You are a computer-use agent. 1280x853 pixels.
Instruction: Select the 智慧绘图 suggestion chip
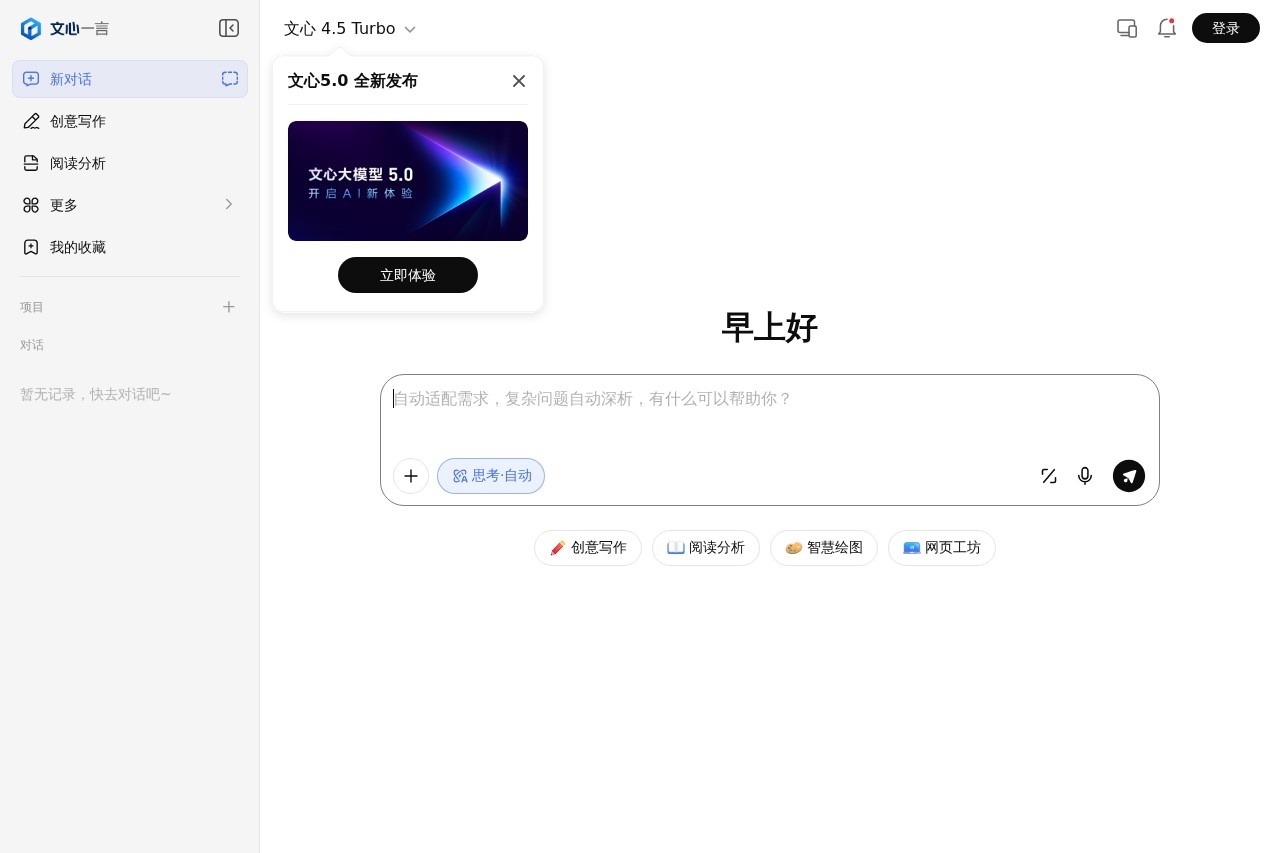pyautogui.click(x=824, y=548)
